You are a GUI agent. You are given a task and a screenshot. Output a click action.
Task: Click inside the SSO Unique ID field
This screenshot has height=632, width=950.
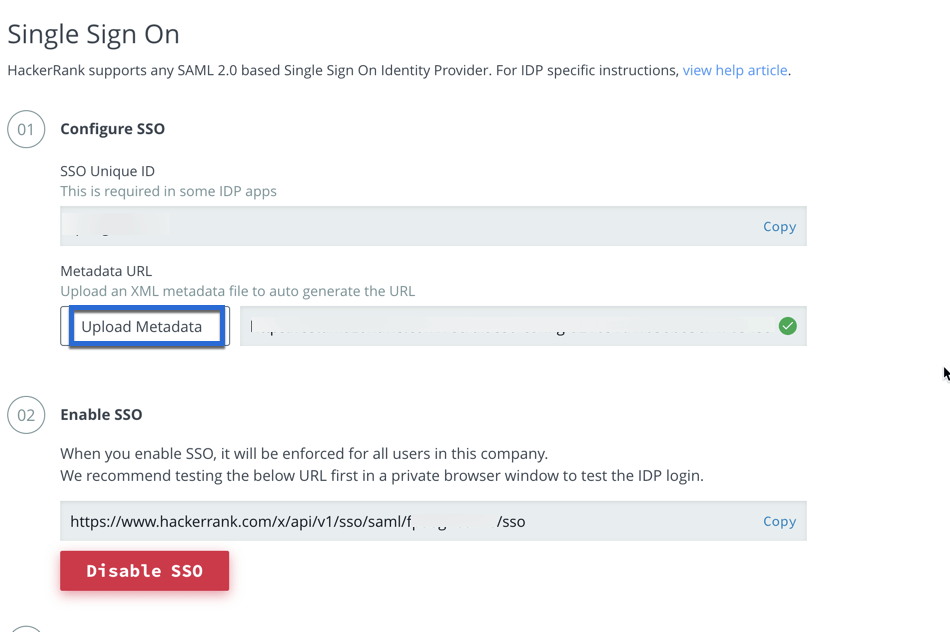[400, 226]
